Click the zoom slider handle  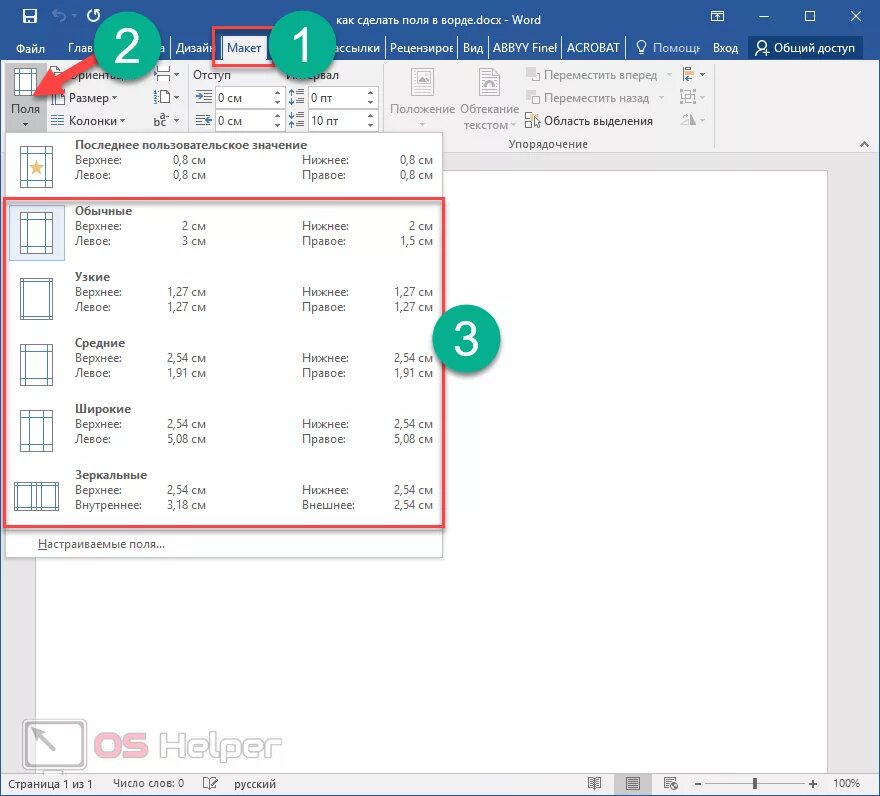(755, 783)
